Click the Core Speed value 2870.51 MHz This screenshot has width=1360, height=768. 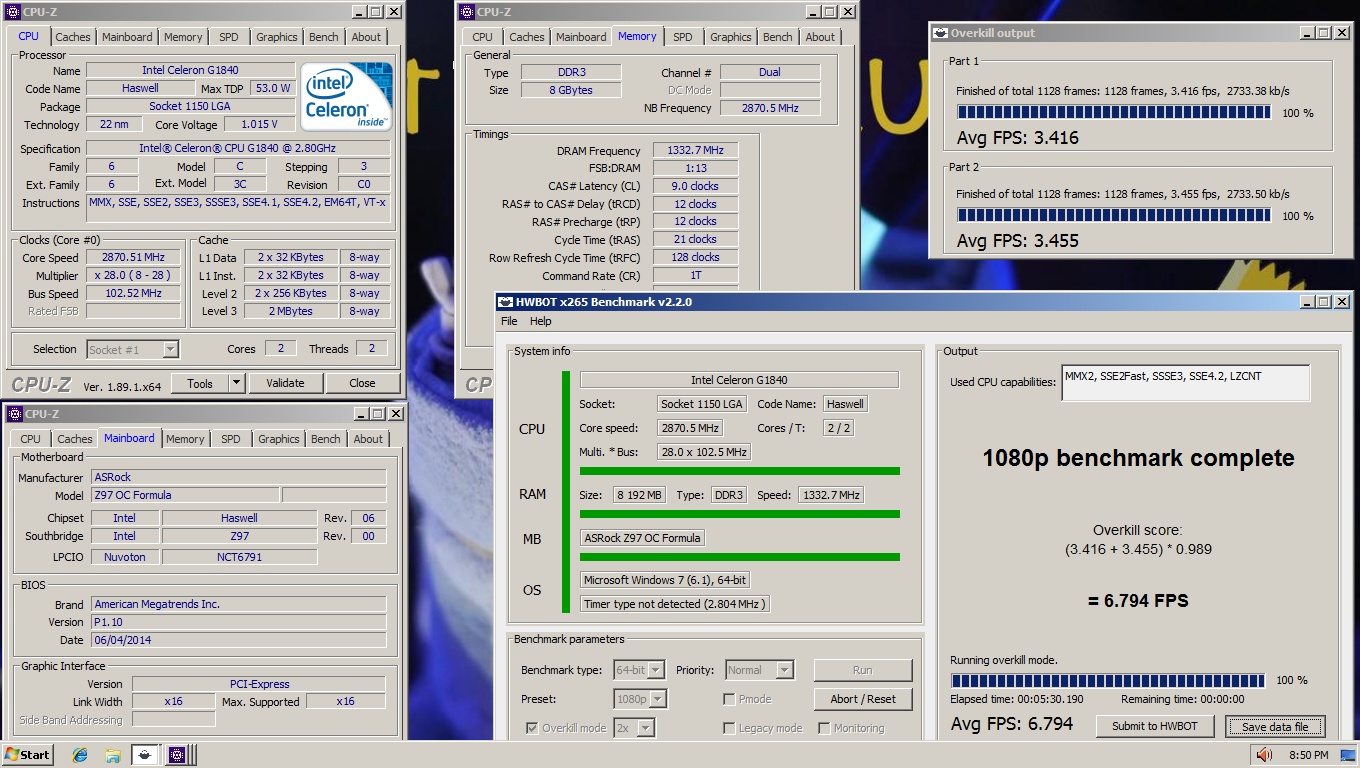click(135, 257)
